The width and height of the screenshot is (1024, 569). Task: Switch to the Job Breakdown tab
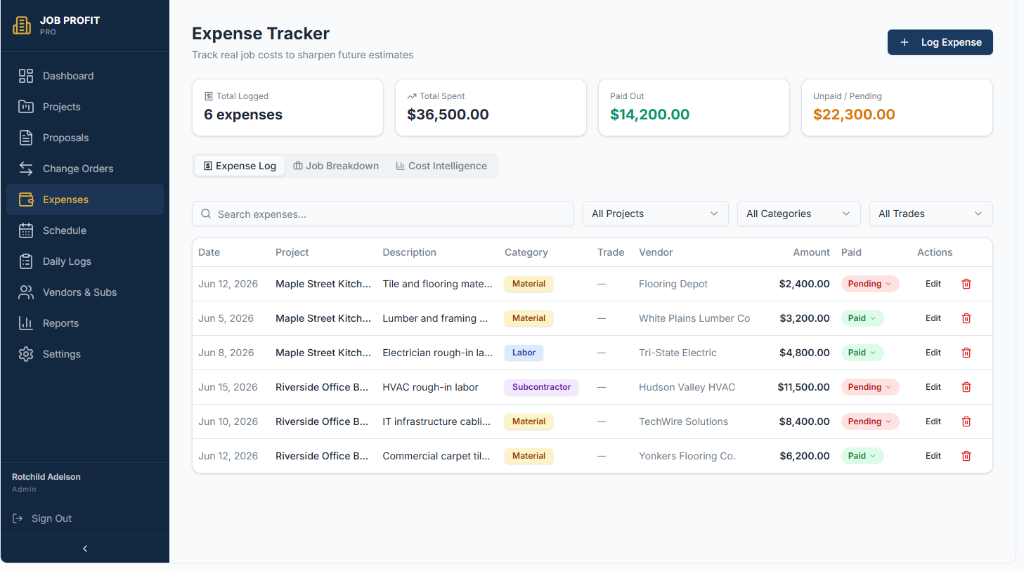(x=336, y=166)
